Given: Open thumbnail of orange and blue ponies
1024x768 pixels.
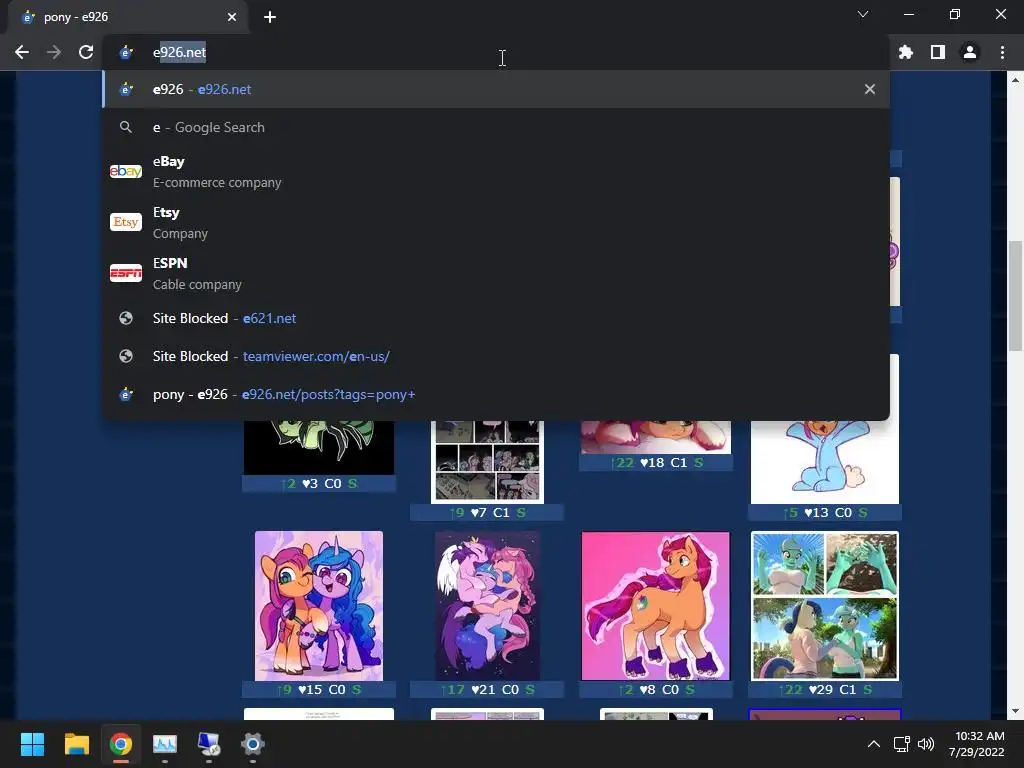Looking at the screenshot, I should (x=319, y=606).
